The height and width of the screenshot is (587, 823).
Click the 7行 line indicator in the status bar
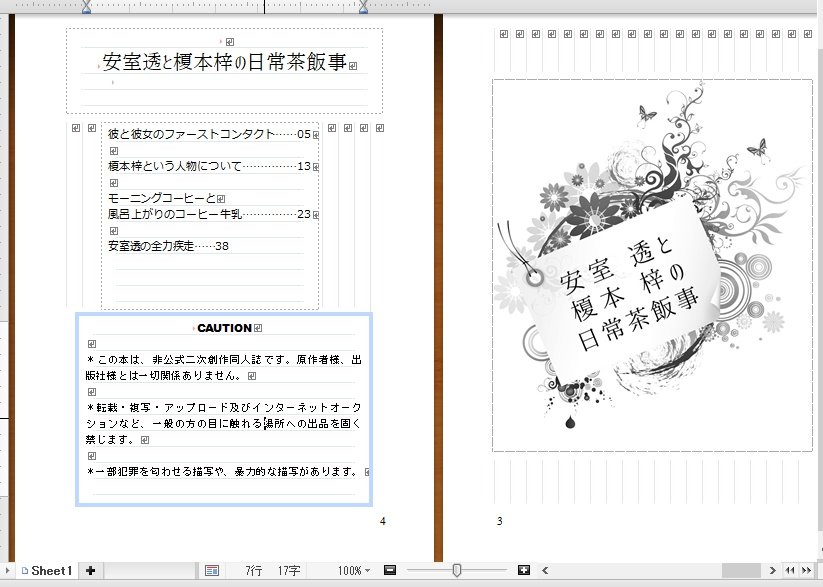[x=254, y=570]
